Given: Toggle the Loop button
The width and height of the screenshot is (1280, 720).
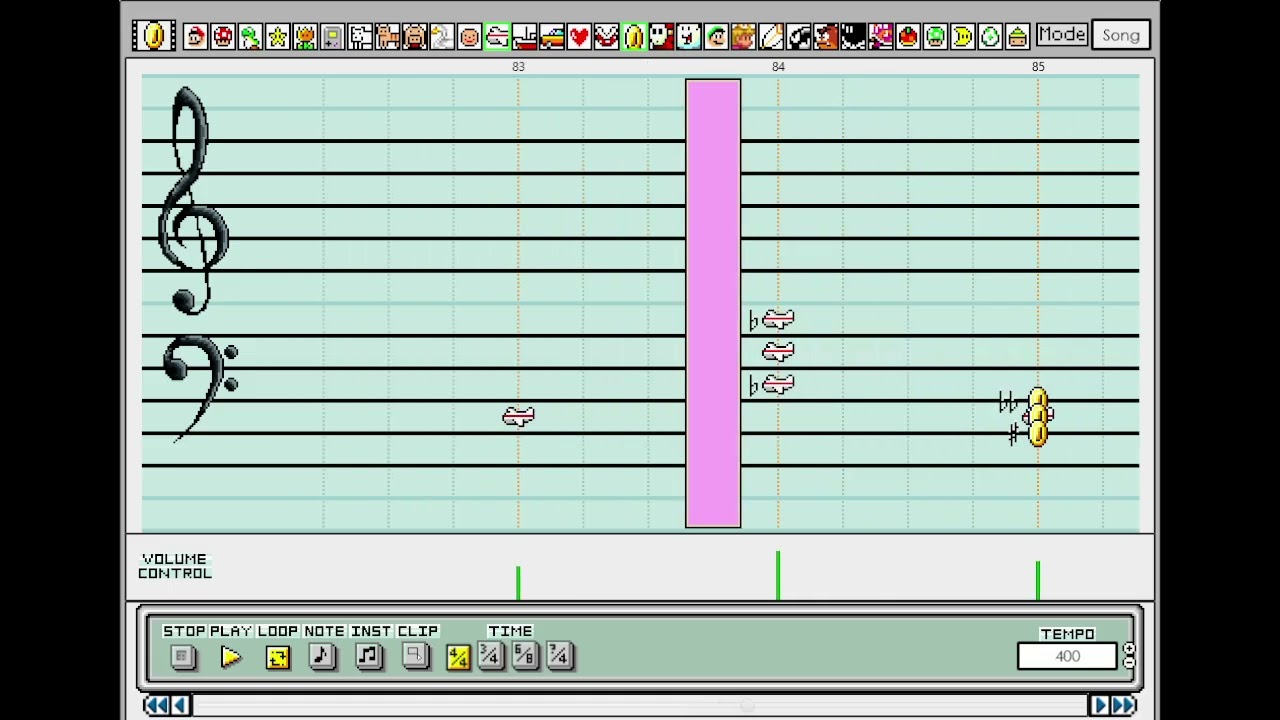Looking at the screenshot, I should click(x=278, y=656).
